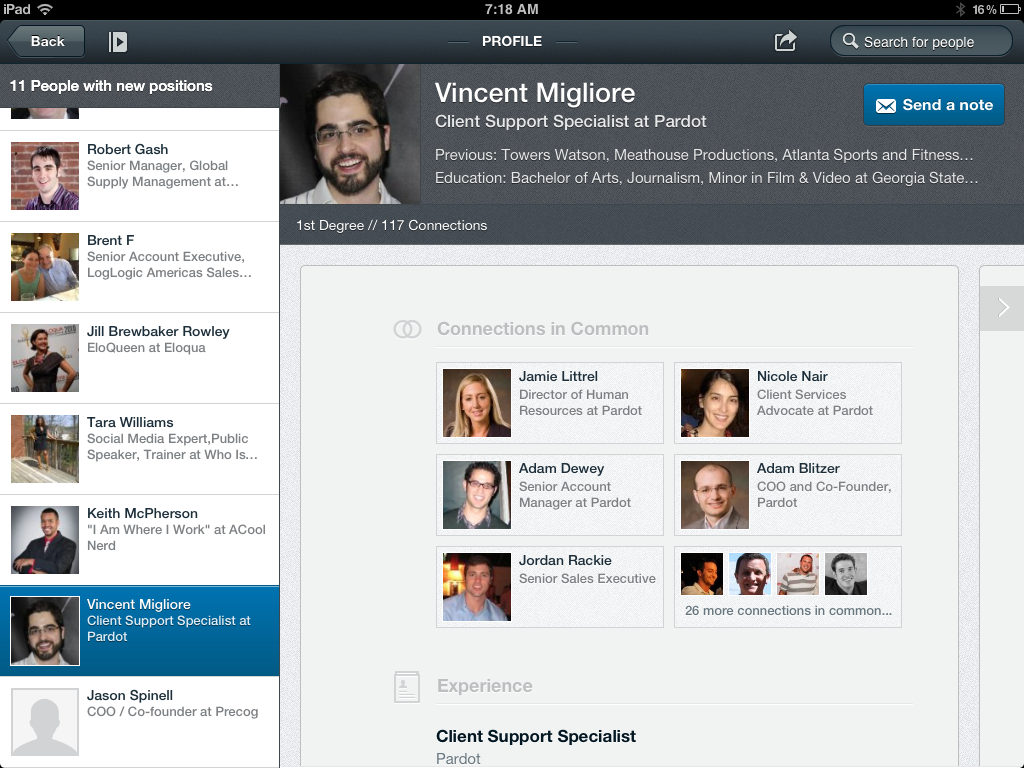The image size is (1024, 768).
Task: Open Jamie Littrel connection card
Action: (550, 403)
